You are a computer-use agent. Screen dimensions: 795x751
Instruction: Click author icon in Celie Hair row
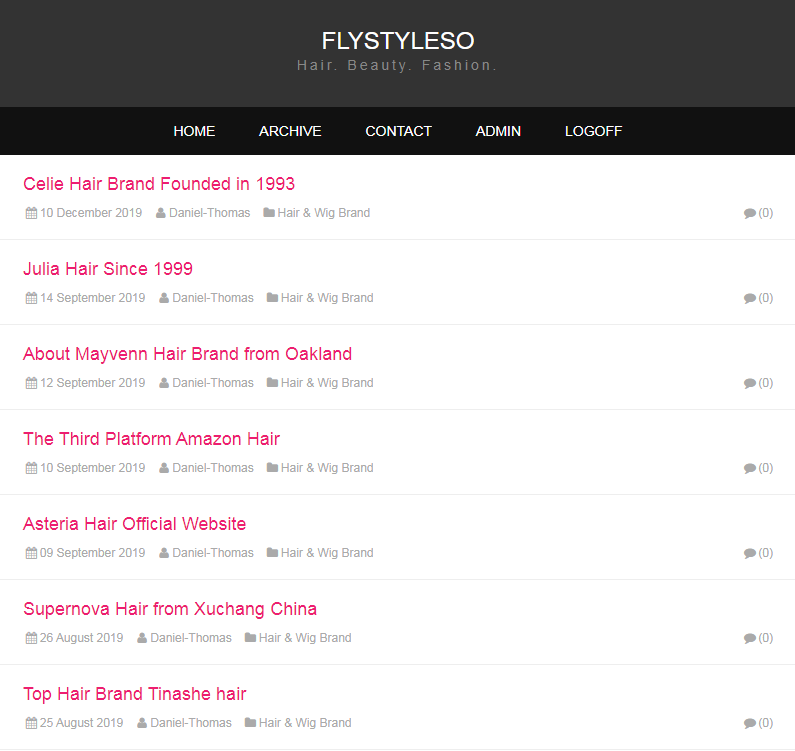pos(161,213)
